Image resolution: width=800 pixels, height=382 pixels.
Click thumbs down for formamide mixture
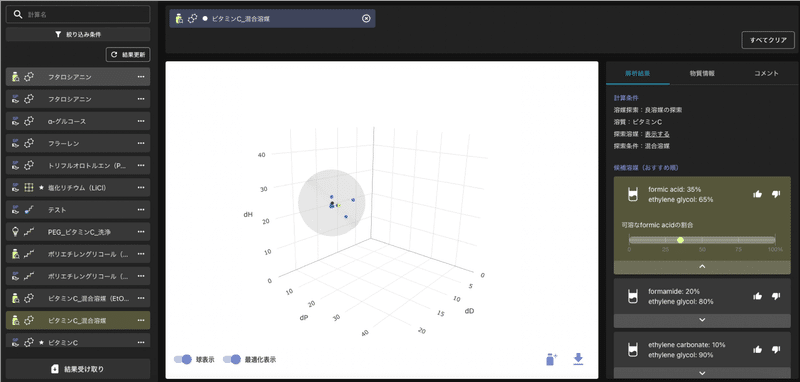[x=776, y=296]
